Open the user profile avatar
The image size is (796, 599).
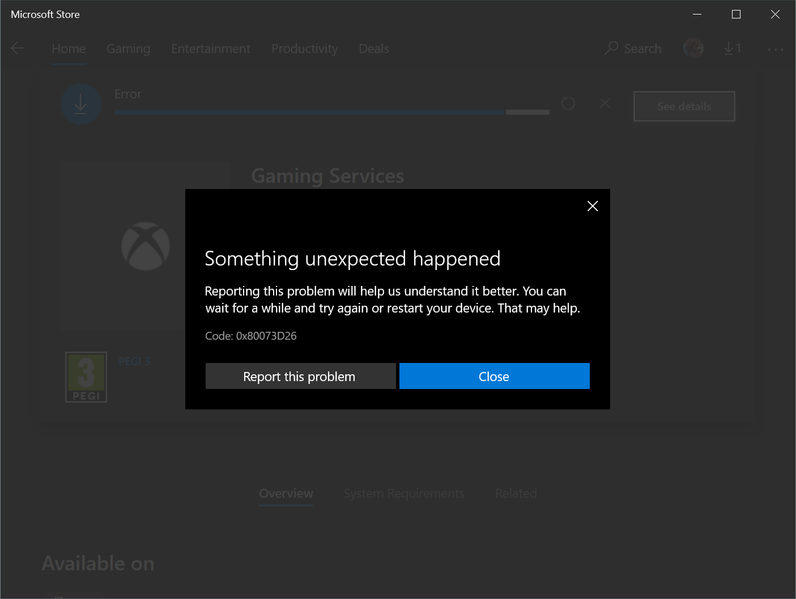693,48
